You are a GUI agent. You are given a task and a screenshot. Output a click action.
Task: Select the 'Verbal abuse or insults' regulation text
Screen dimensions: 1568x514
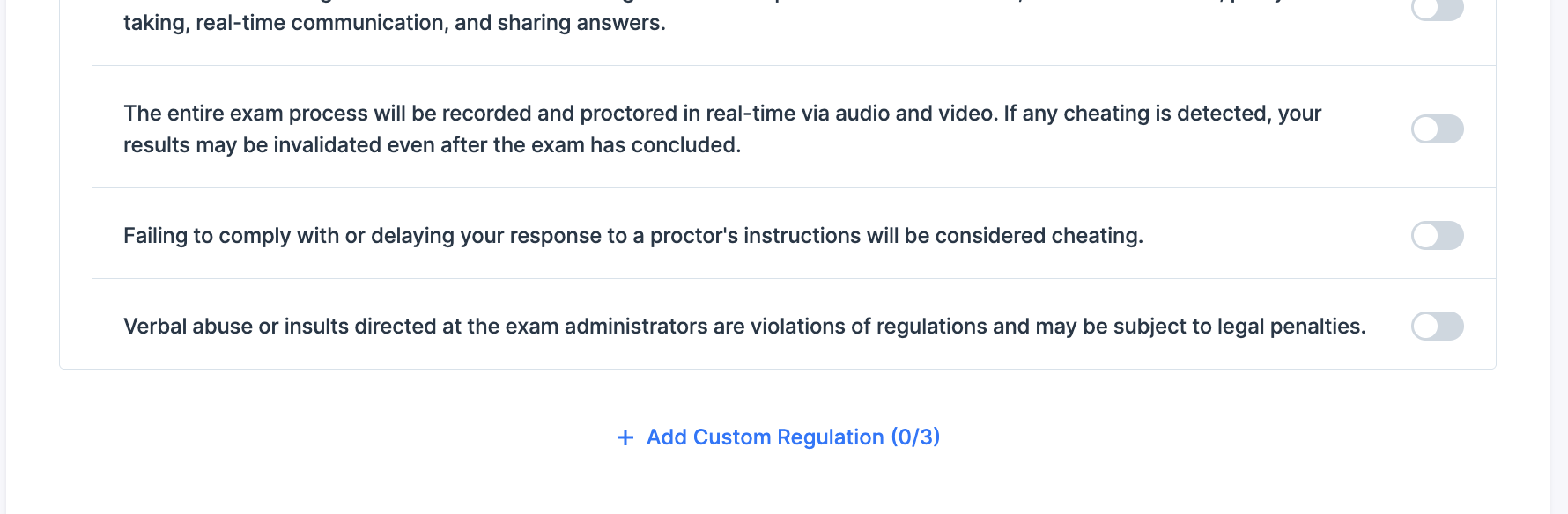pos(744,327)
